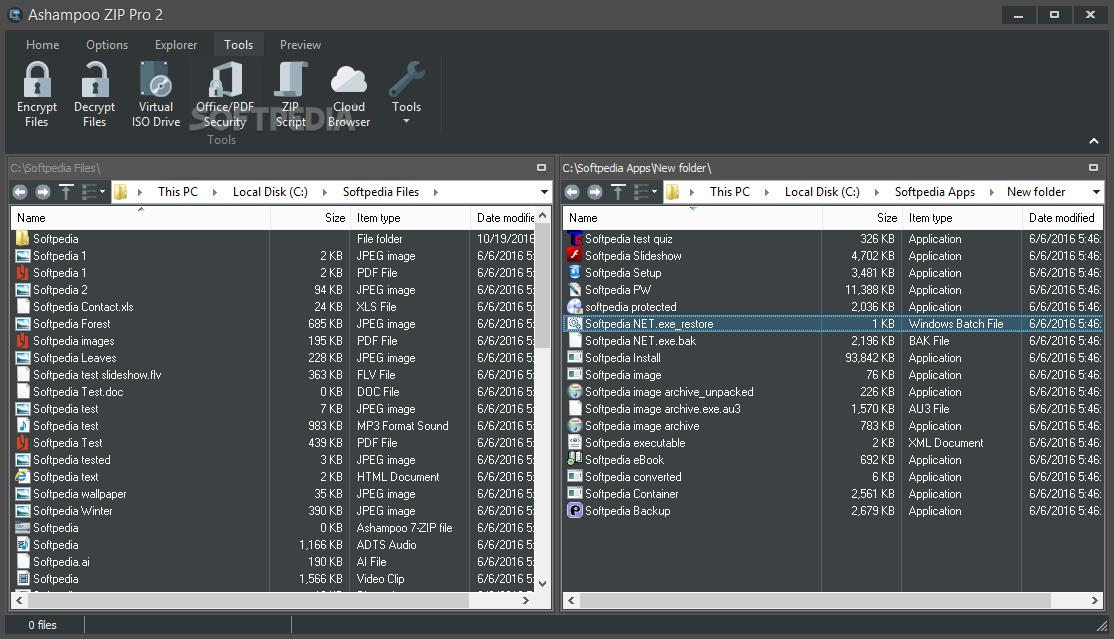Select Softpedia Forest JPEG image

point(72,324)
